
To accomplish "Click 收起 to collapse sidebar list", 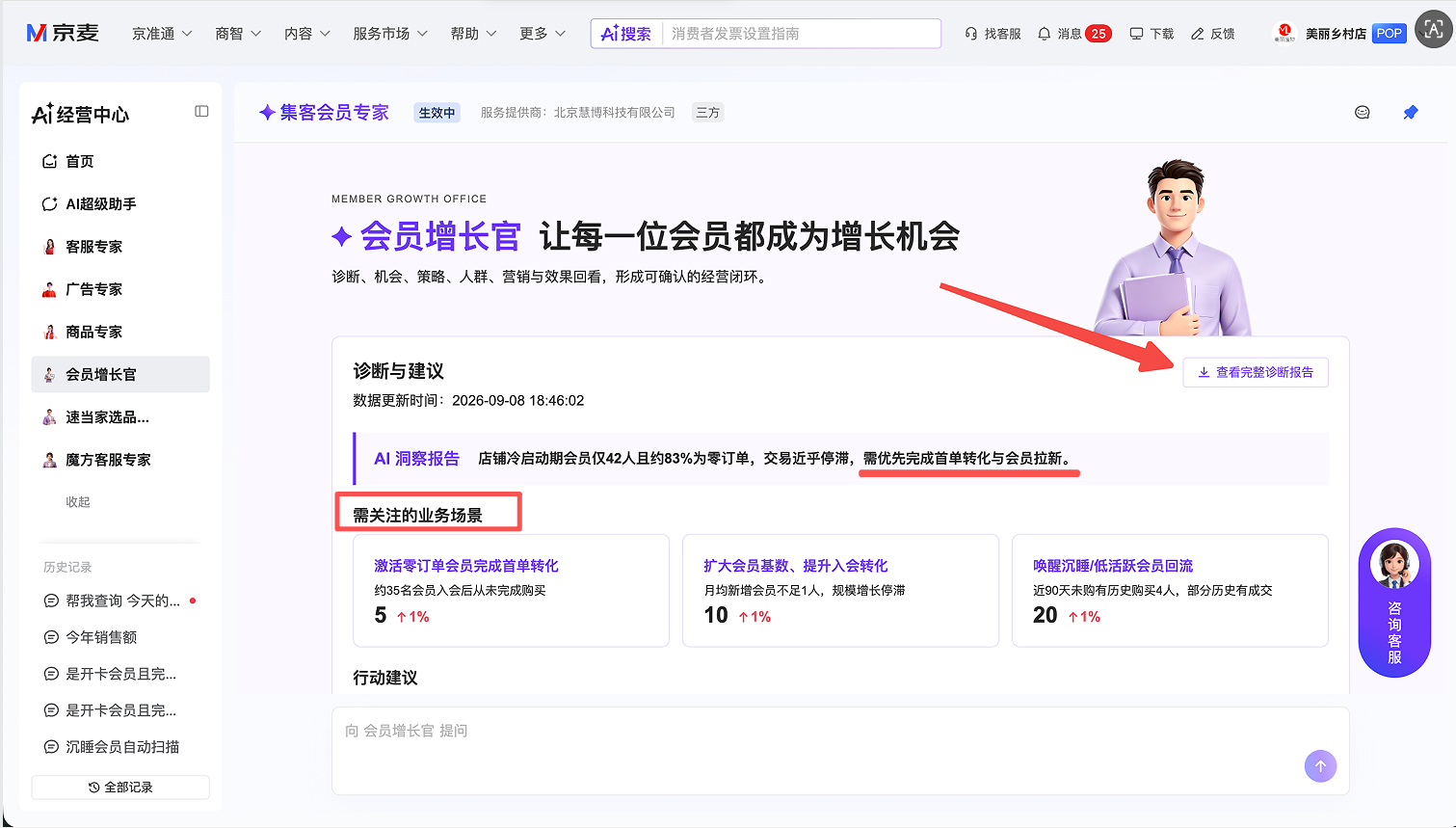I will (78, 502).
